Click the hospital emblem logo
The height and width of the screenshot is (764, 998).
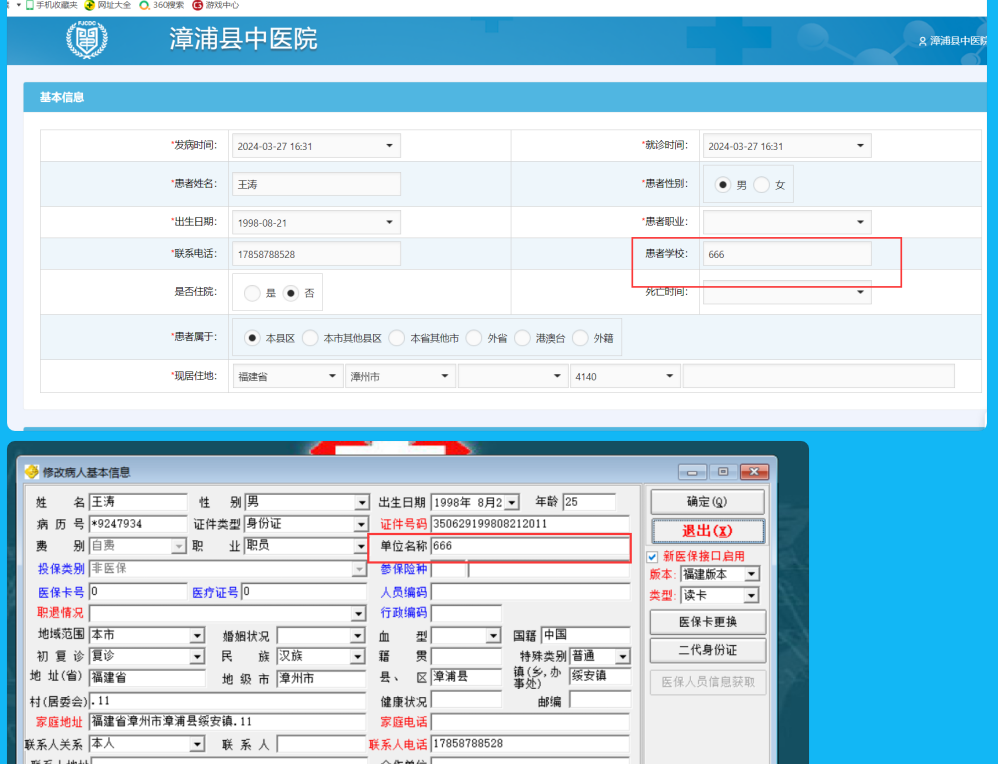[x=87, y=39]
